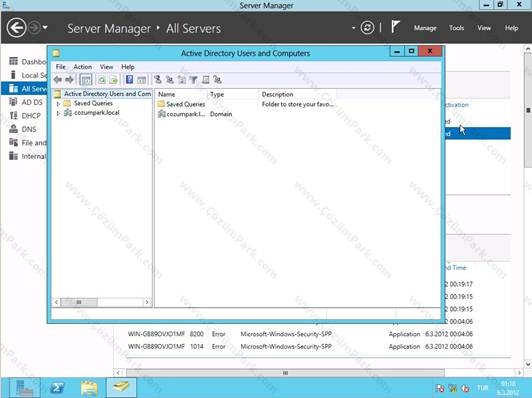Expand cozumpark.local node in console tree
Screen dimensions: 532x398
58,113
